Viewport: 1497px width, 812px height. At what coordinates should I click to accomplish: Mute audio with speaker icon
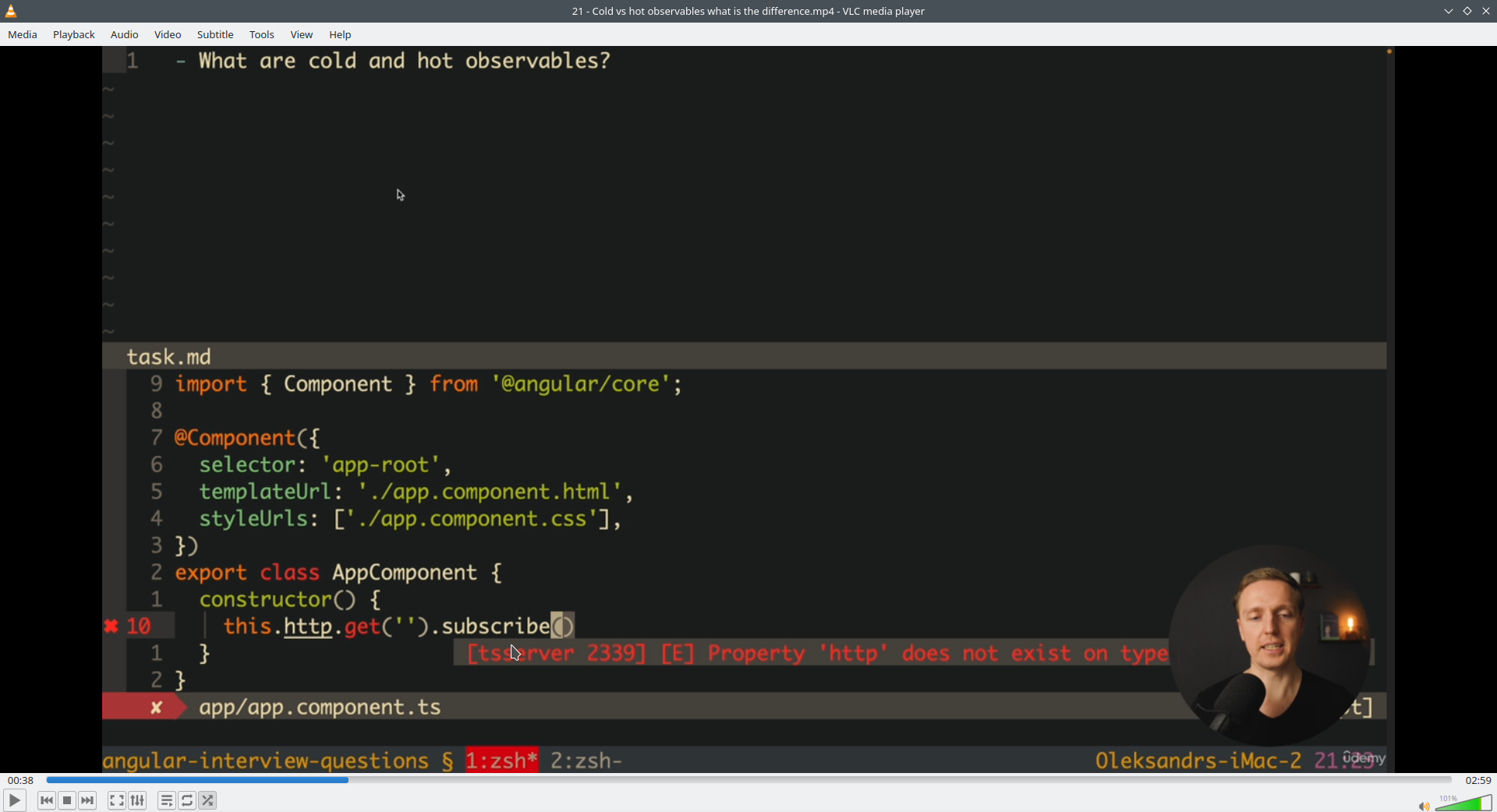pyautogui.click(x=1424, y=806)
